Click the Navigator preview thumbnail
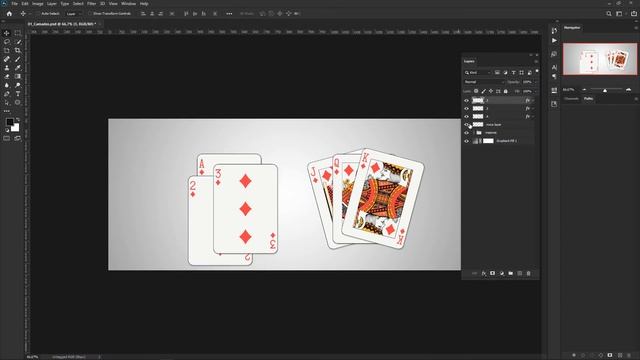 600,59
